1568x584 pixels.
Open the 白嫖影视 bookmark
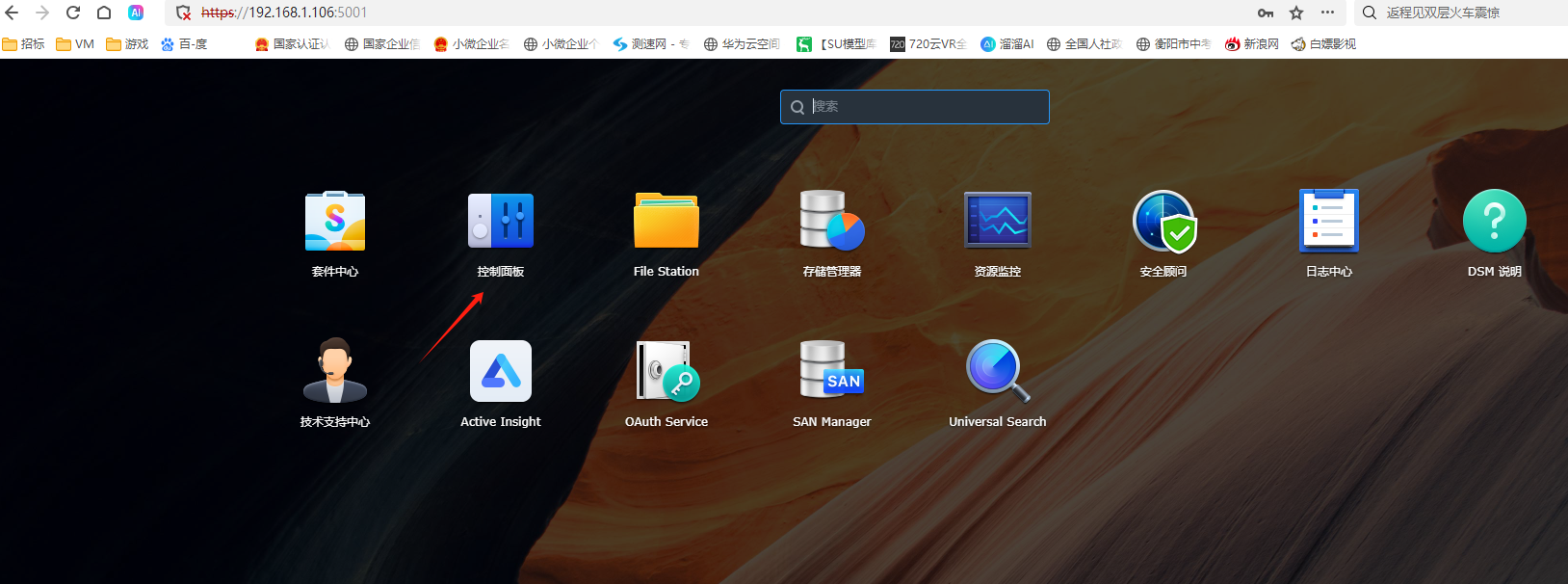(1323, 44)
